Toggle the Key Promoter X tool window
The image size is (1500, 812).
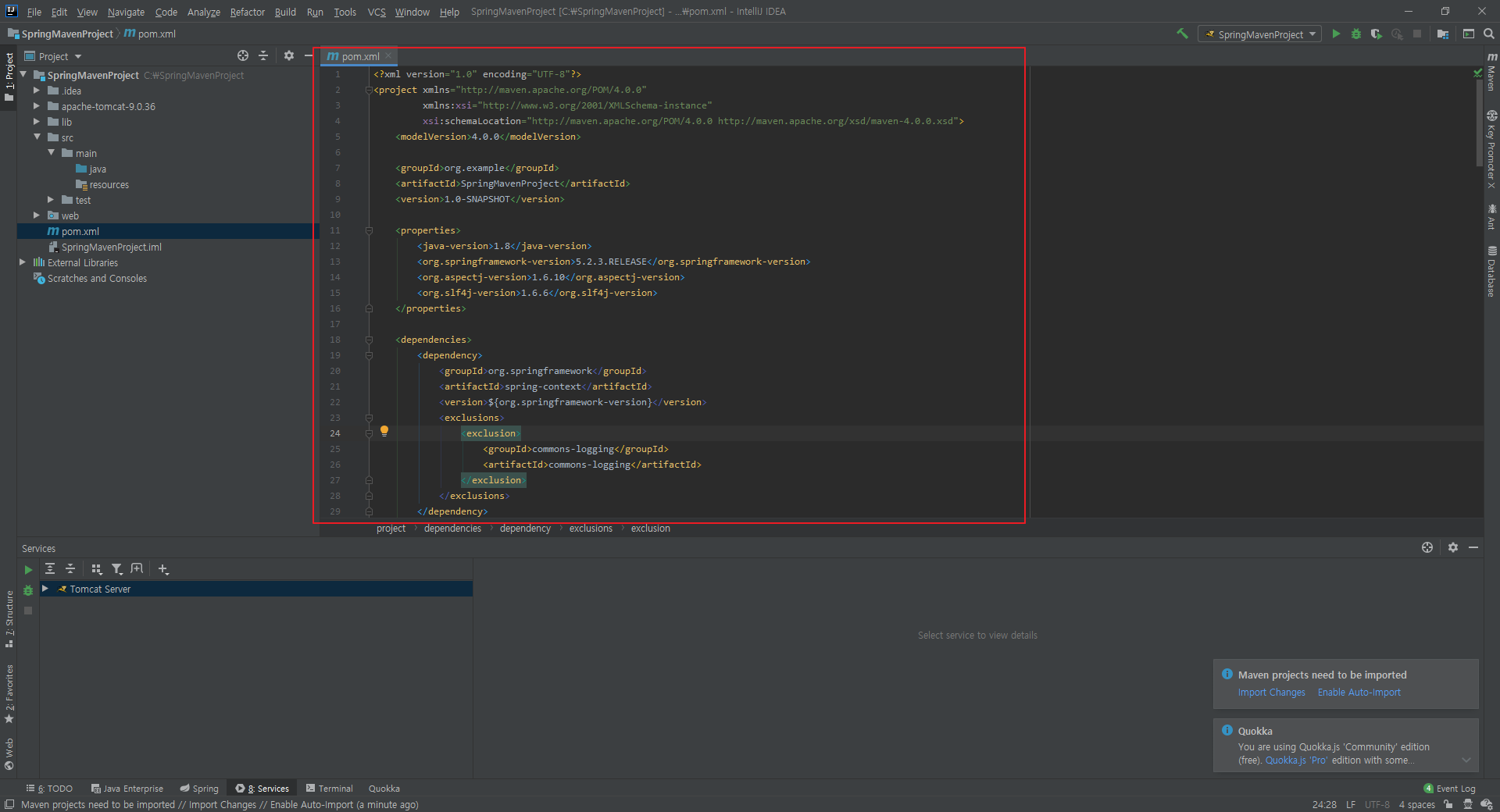coord(1491,149)
